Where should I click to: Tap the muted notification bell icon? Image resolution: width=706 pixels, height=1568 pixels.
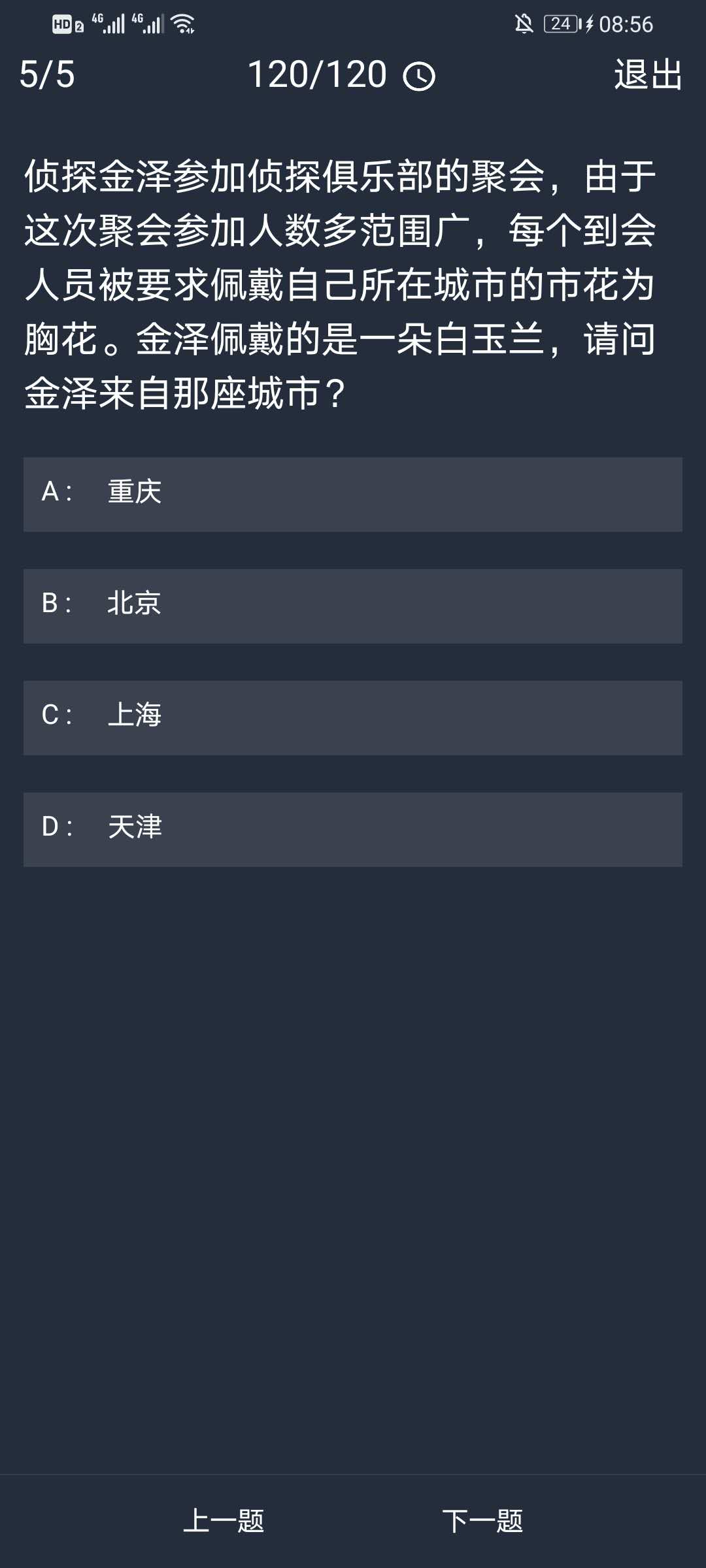pyautogui.click(x=524, y=24)
